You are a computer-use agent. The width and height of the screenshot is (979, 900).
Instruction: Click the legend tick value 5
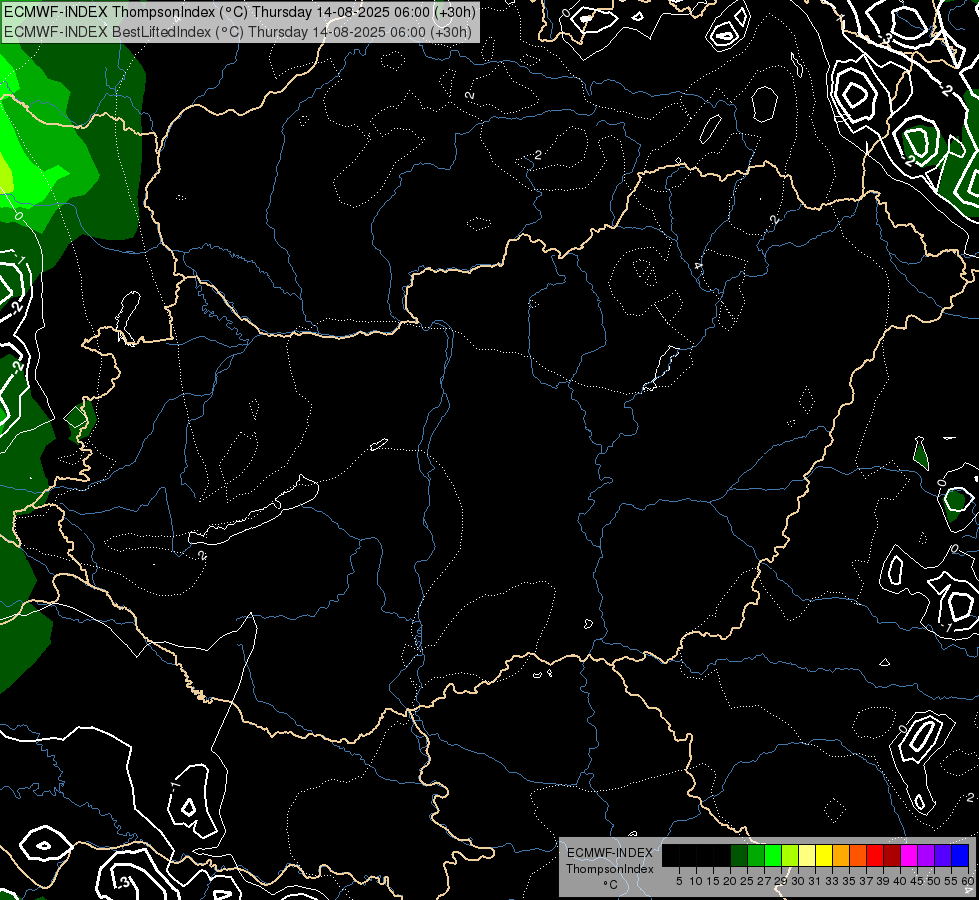click(x=679, y=881)
